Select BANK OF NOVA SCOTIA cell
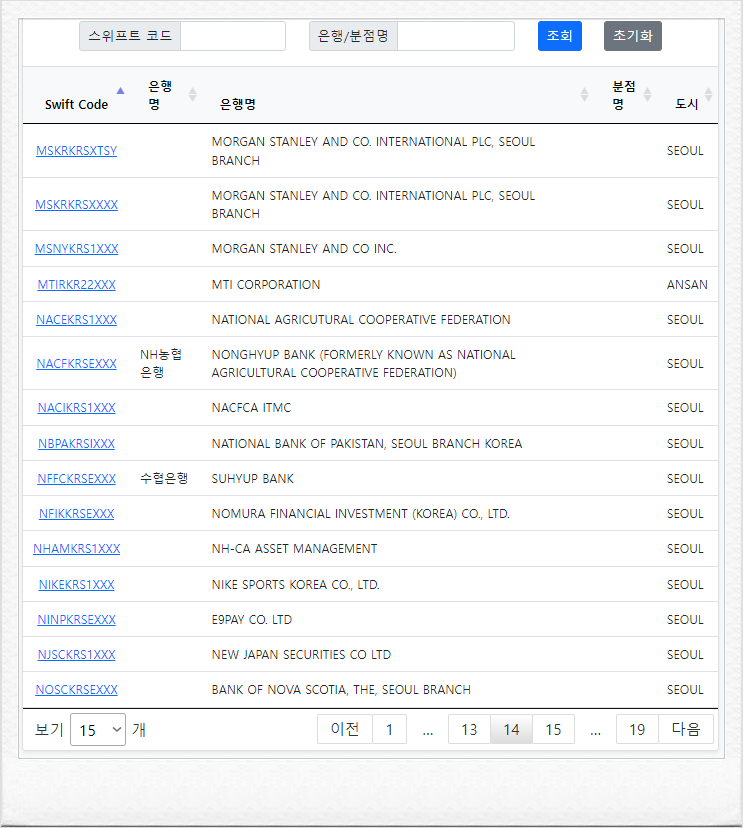 click(341, 690)
